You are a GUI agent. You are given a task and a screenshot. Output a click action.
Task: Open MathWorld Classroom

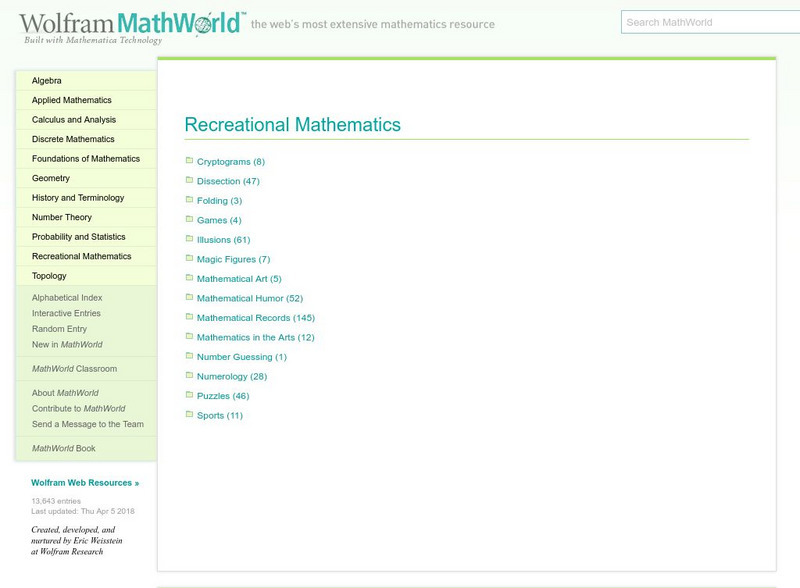74,369
